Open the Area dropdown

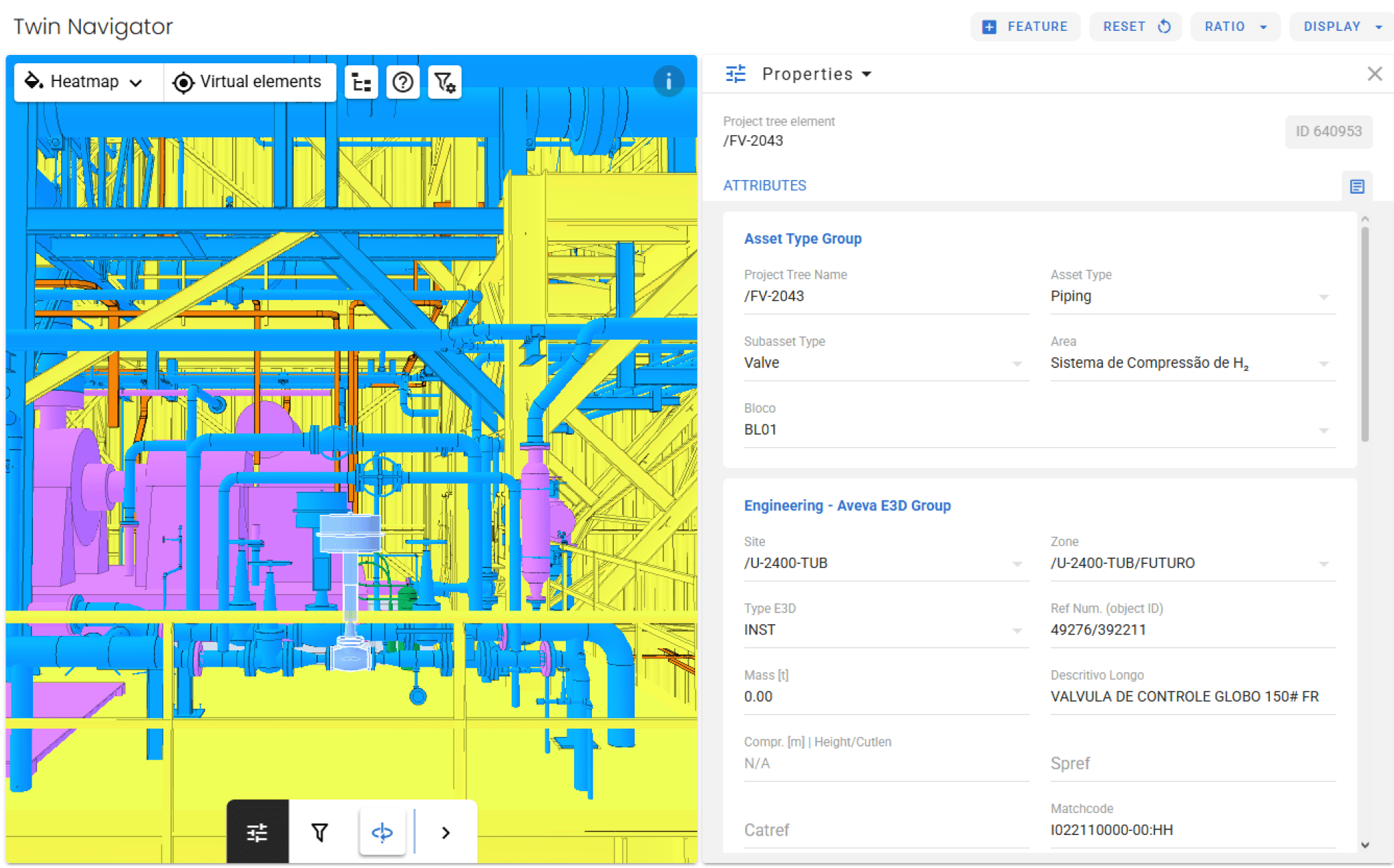[1193, 363]
